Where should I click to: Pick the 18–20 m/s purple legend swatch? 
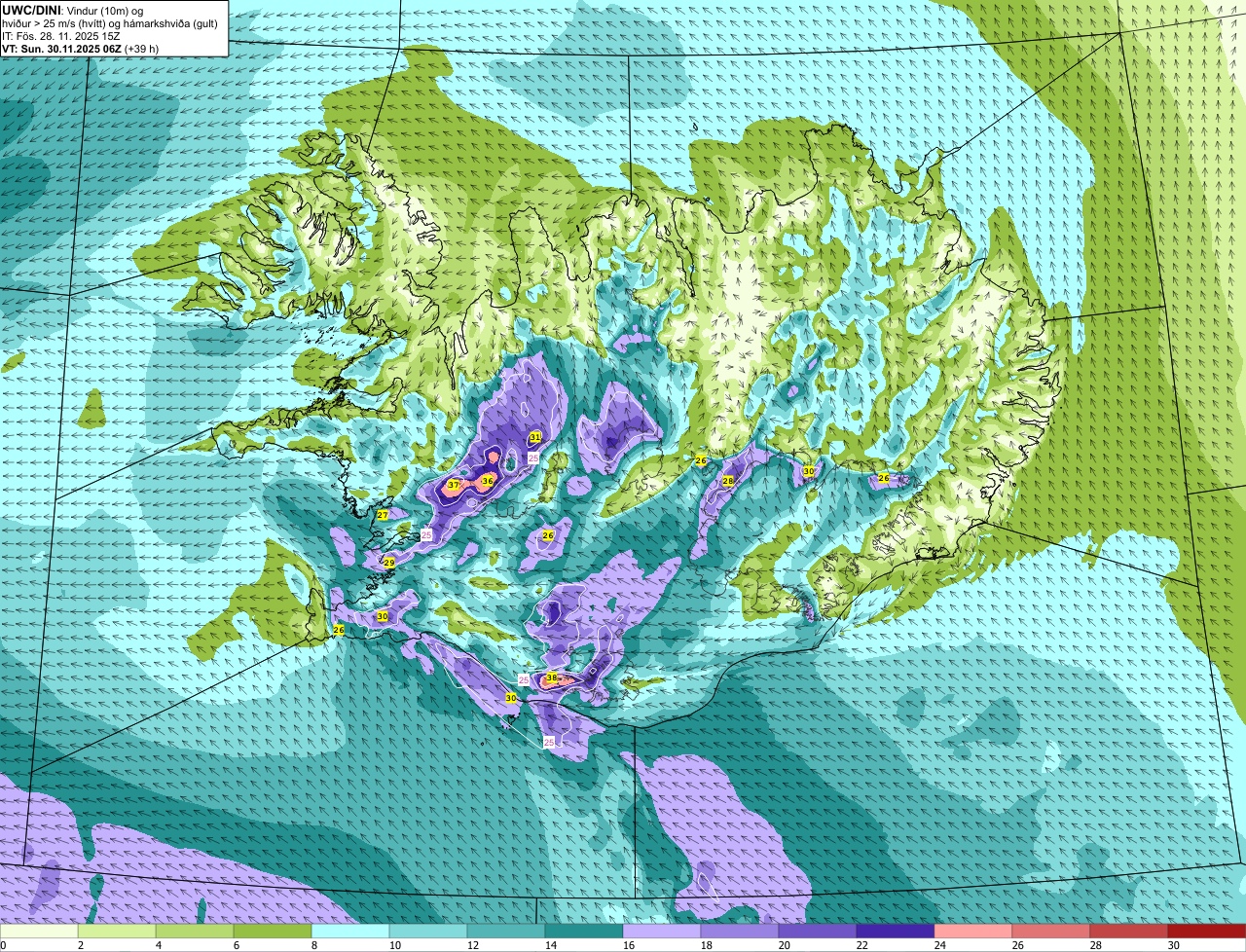[740, 931]
